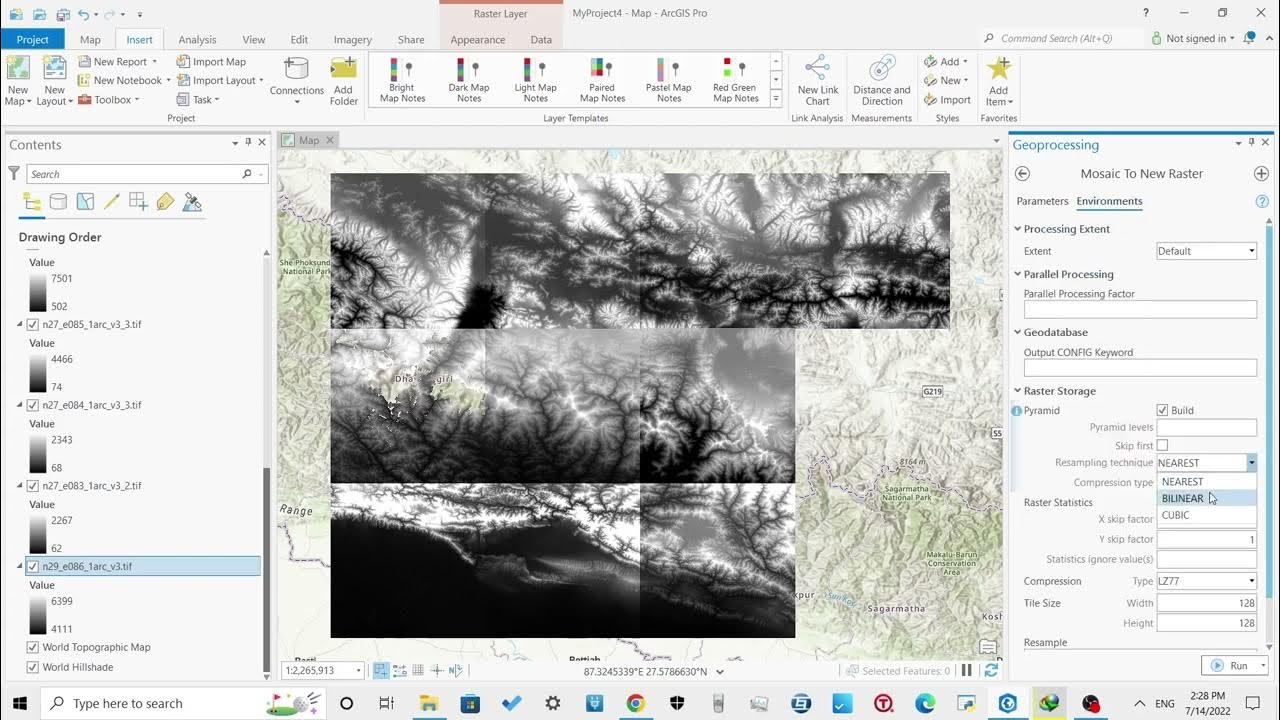
Task: Click Not signed in account link
Action: click(x=1195, y=39)
